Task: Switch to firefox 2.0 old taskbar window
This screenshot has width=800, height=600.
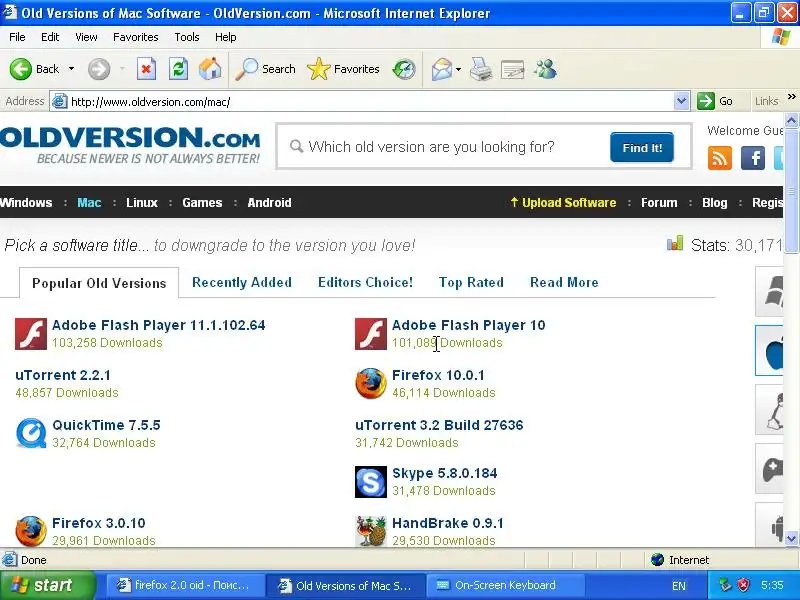Action: point(184,585)
